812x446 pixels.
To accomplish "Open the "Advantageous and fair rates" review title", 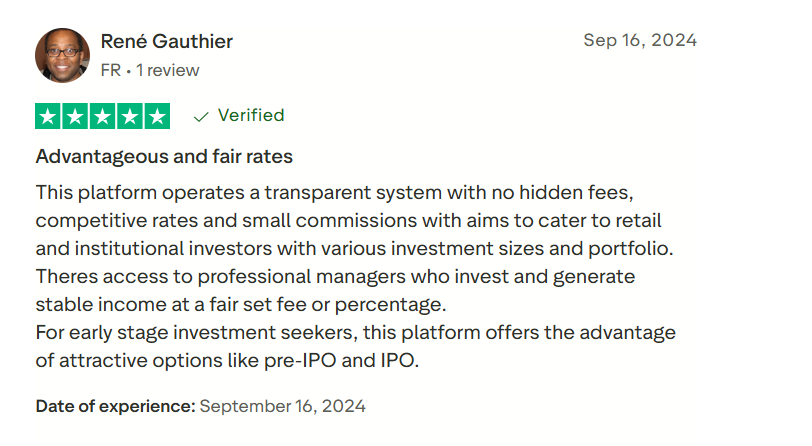I will pos(164,157).
